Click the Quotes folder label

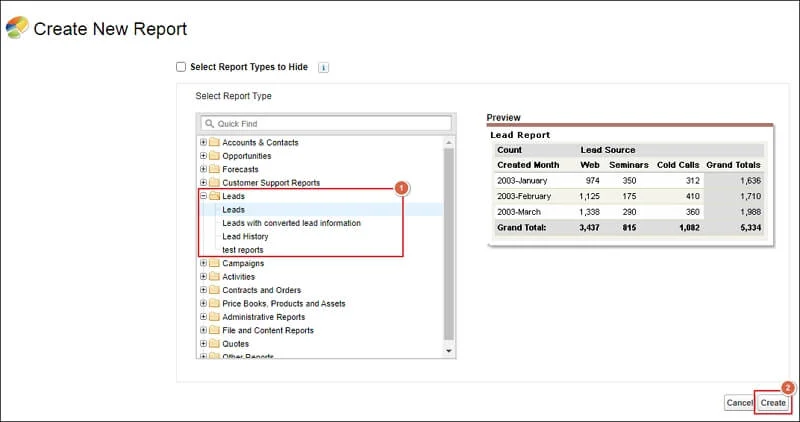point(235,344)
